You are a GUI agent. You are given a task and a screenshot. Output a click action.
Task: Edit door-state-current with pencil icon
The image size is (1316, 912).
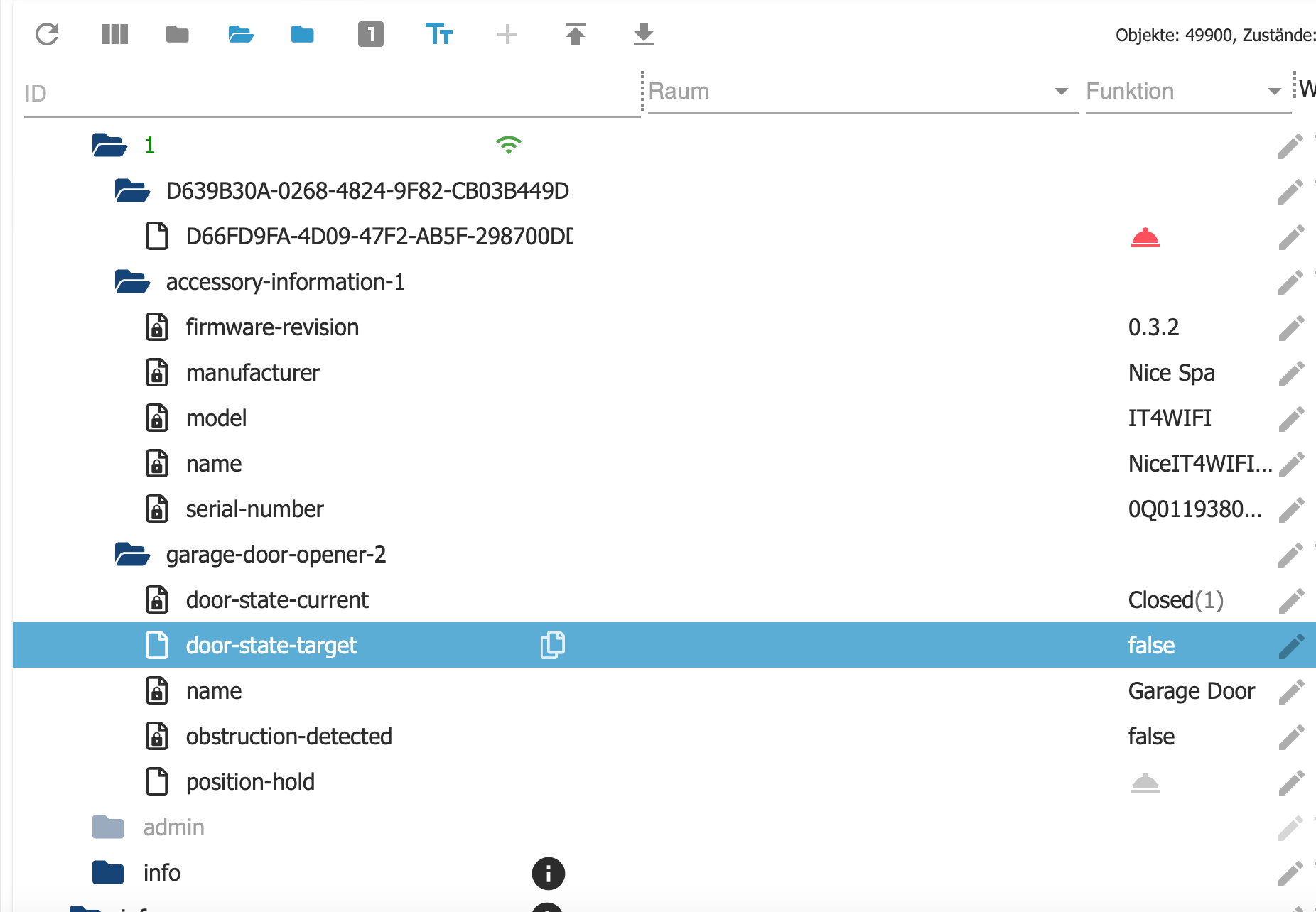[1290, 601]
